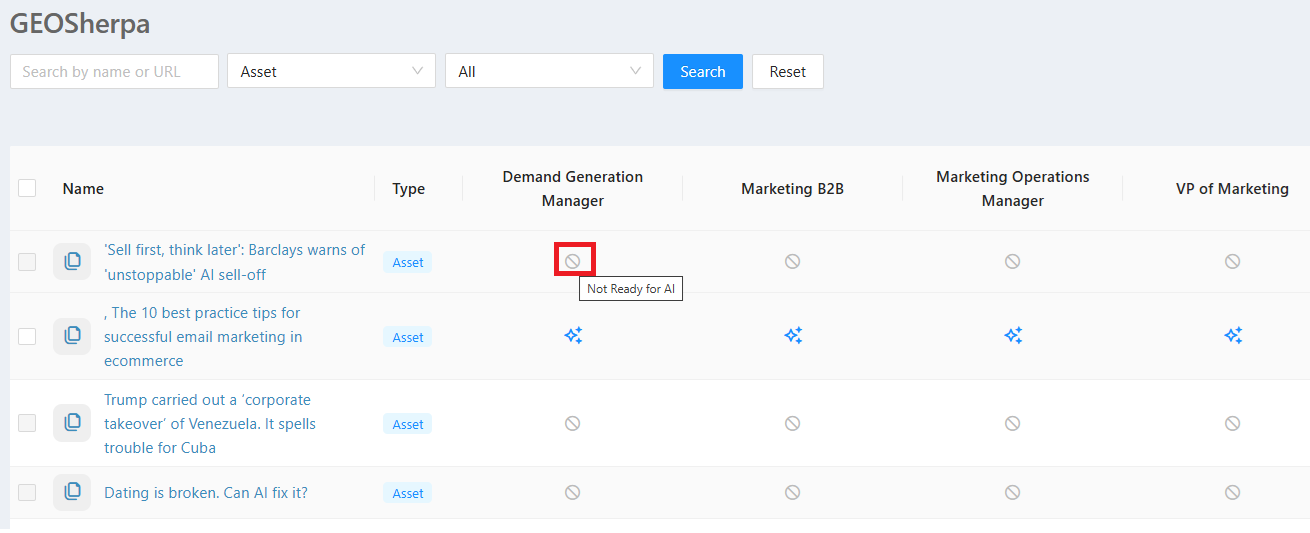This screenshot has height=533, width=1310.
Task: Click the AI sparkle icon under Demand Generation Manager
Action: (x=573, y=336)
